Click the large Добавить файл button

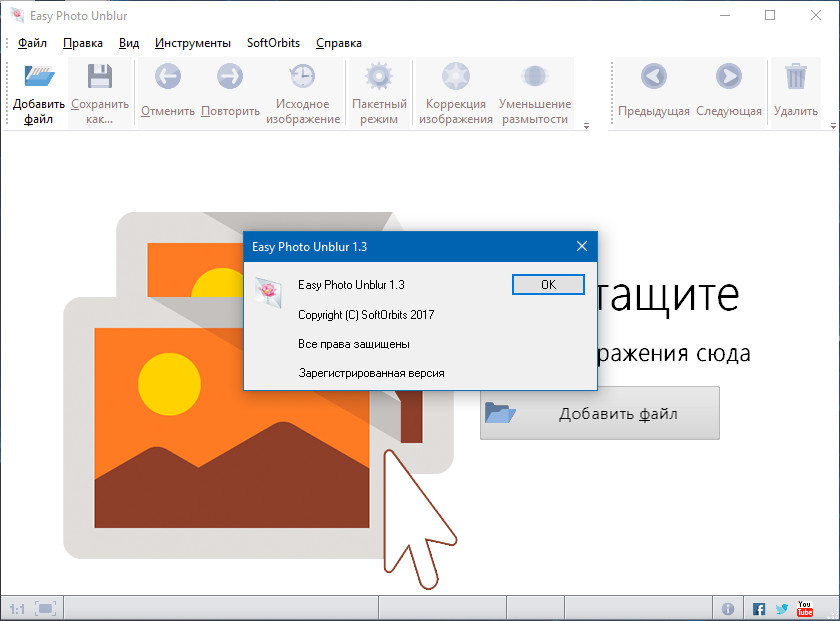click(x=600, y=413)
